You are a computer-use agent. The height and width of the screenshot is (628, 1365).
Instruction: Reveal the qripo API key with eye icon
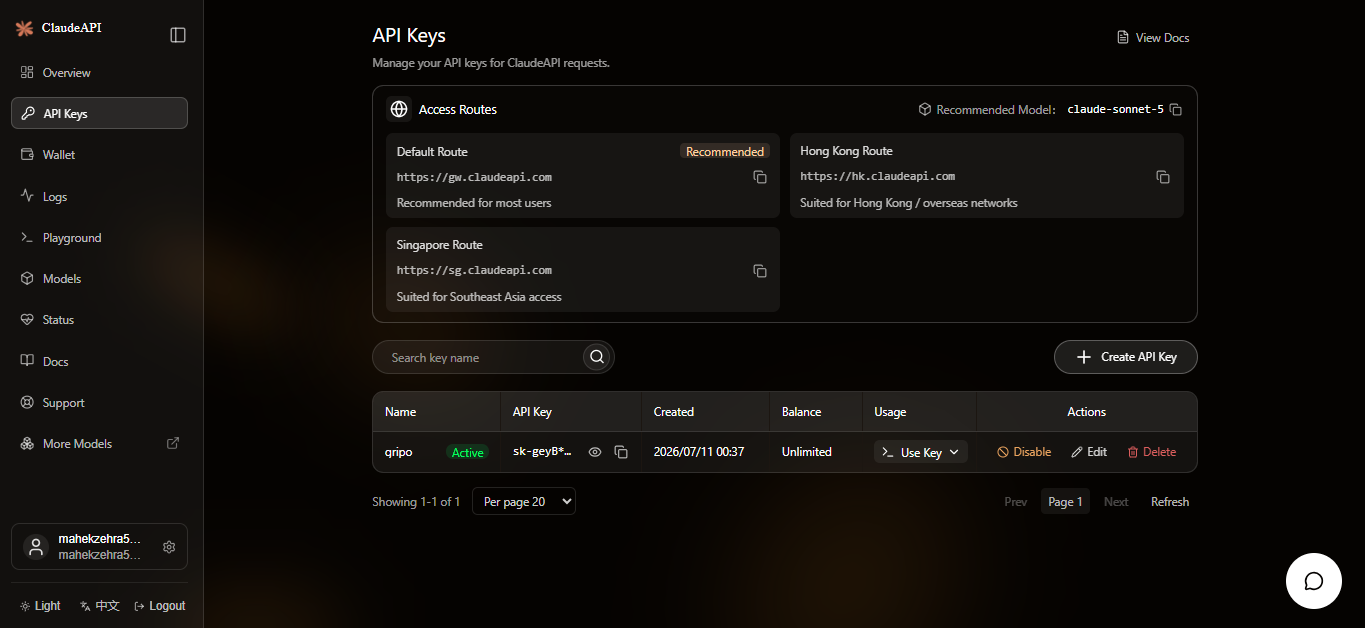click(595, 452)
